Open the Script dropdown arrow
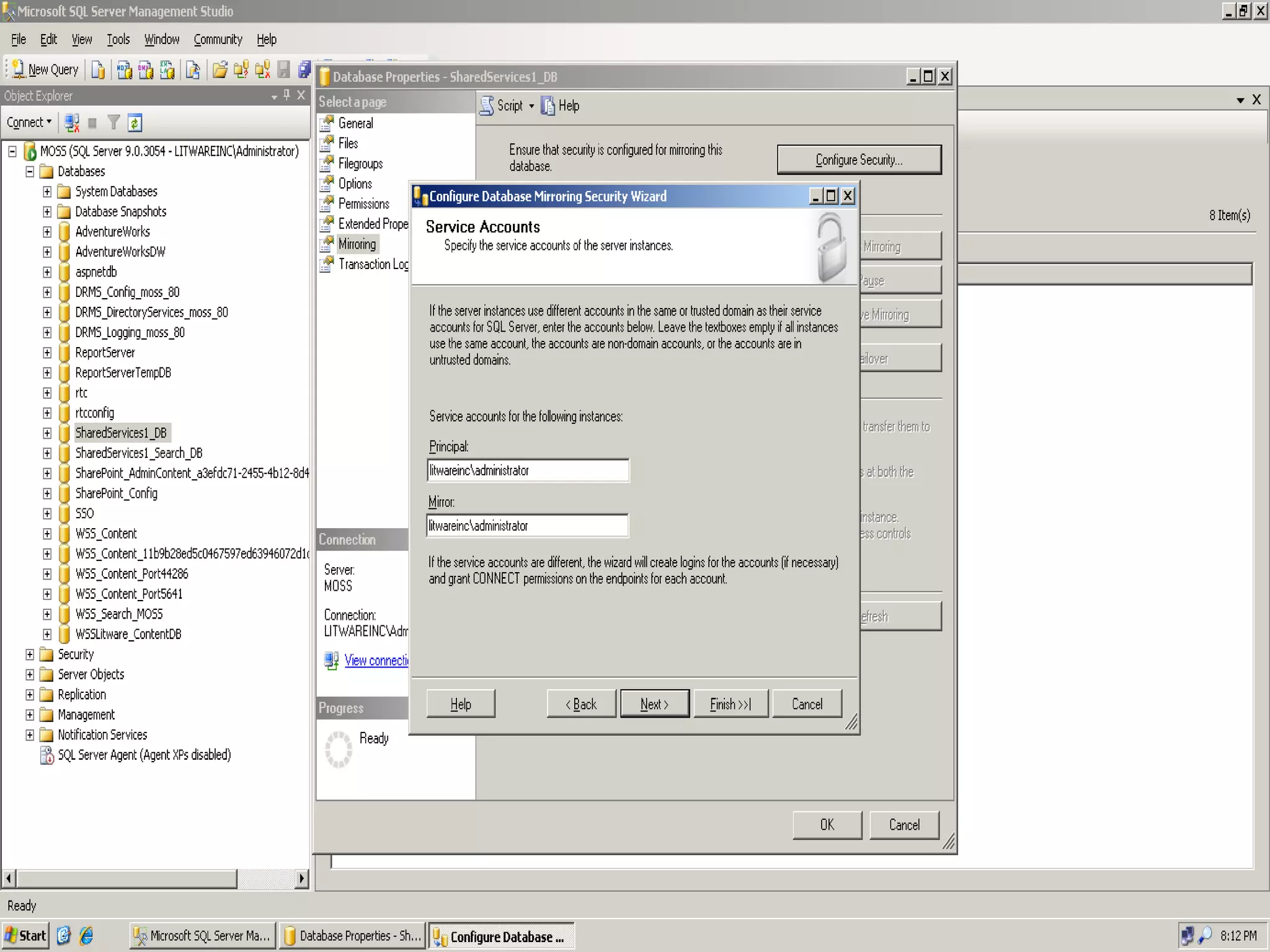Viewport: 1270px width, 952px height. point(531,106)
